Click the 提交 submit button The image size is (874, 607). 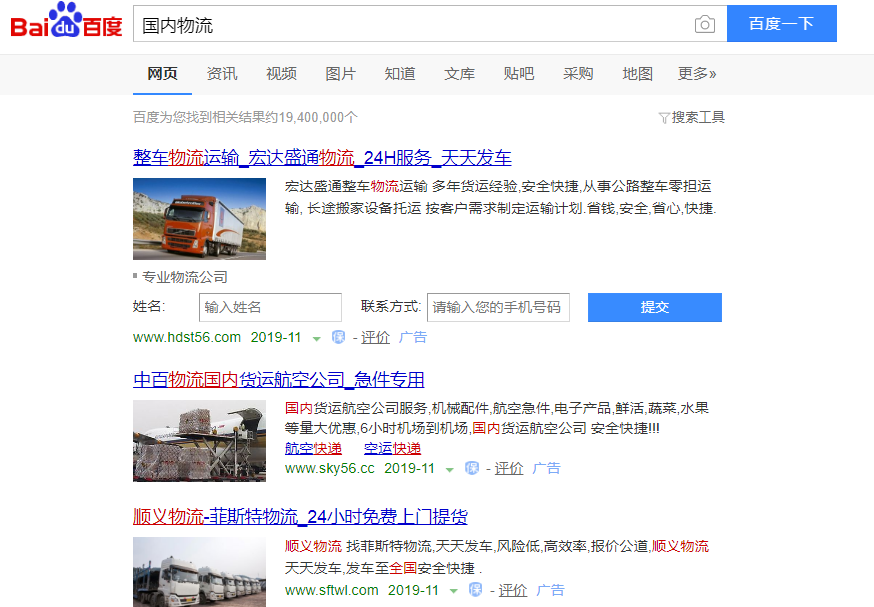tap(654, 307)
